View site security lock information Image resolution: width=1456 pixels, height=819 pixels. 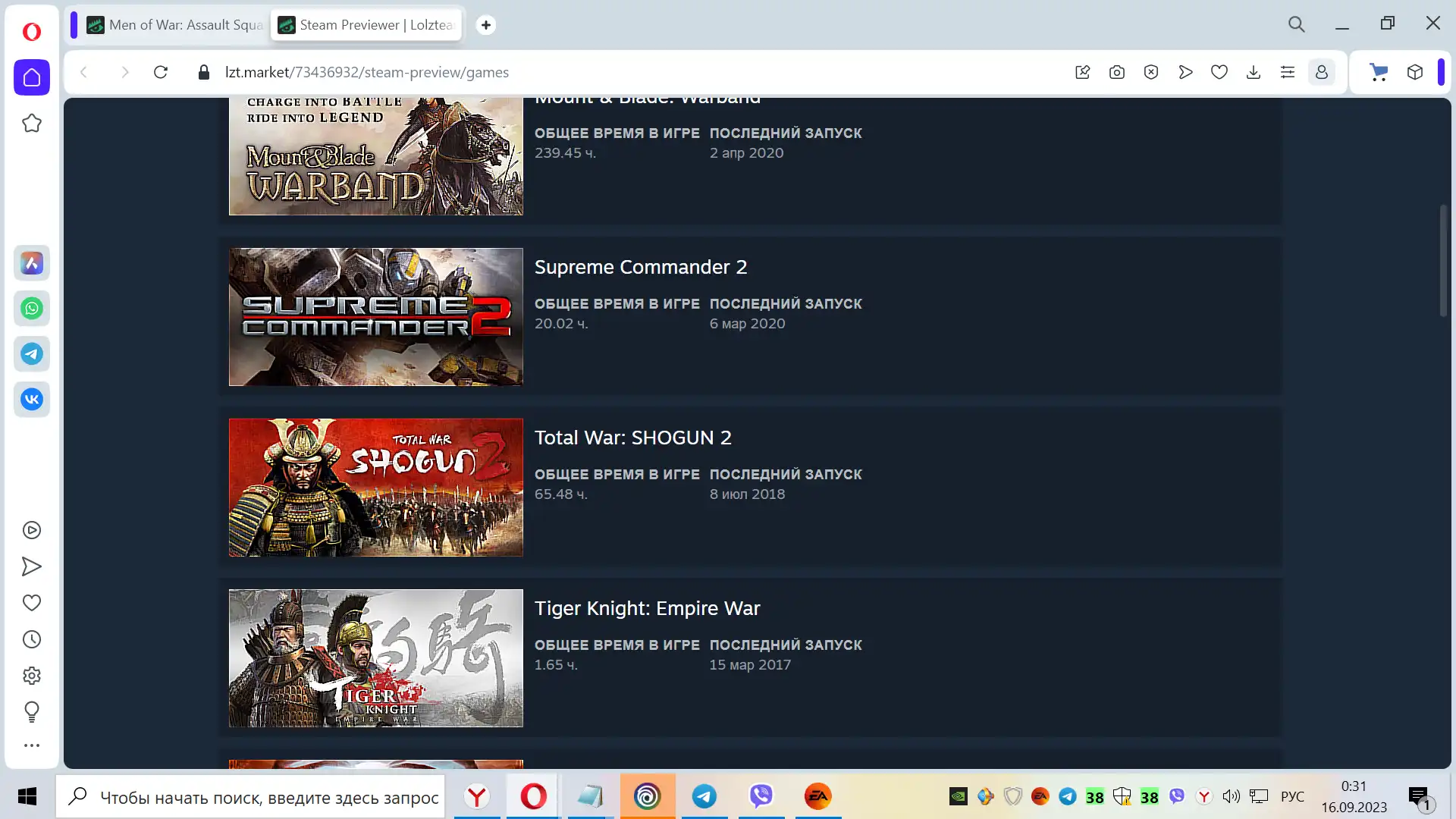pos(203,72)
